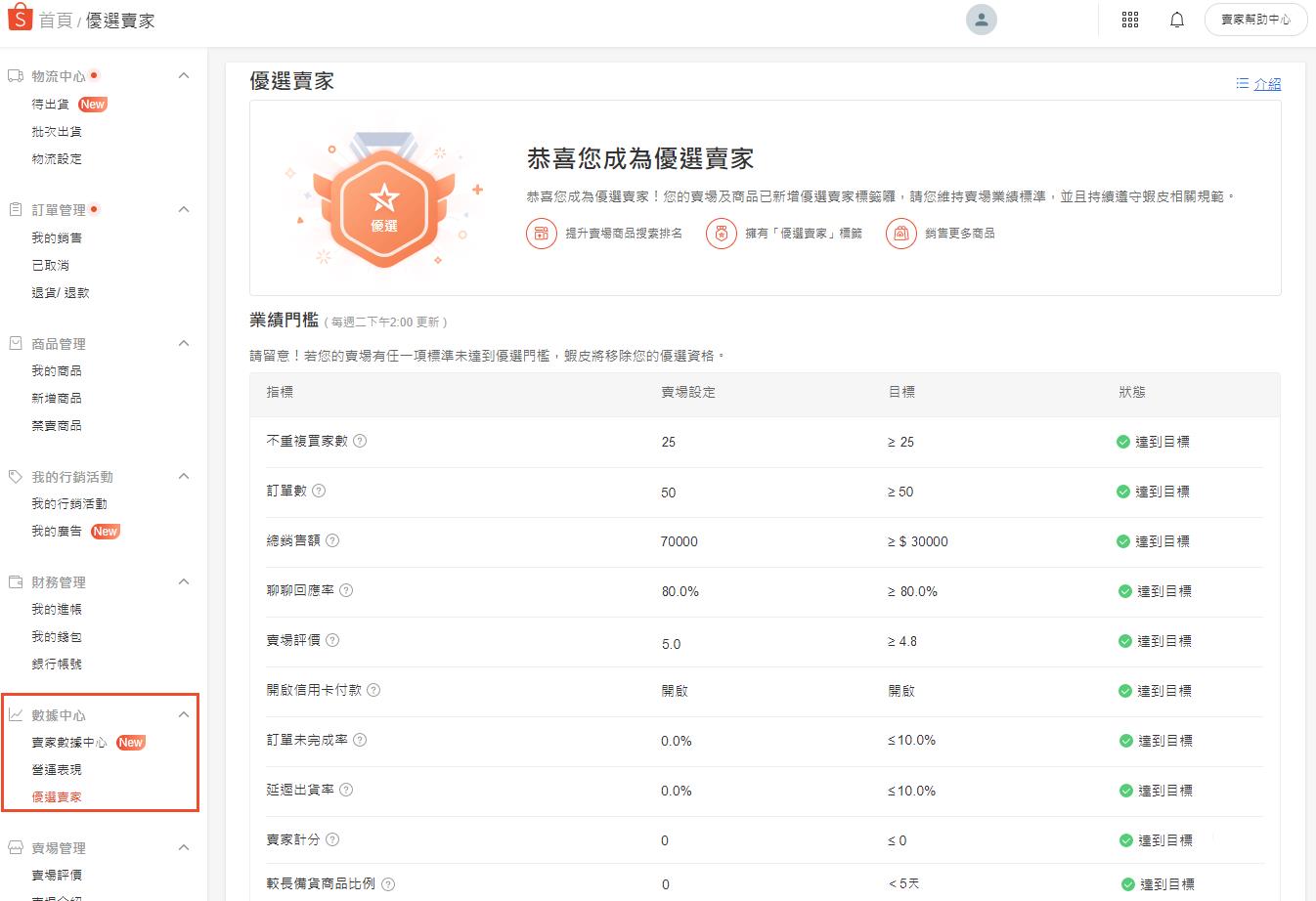This screenshot has width=1316, height=901.
Task: Click help icon next to 開啟信用卡付款
Action: point(373,690)
